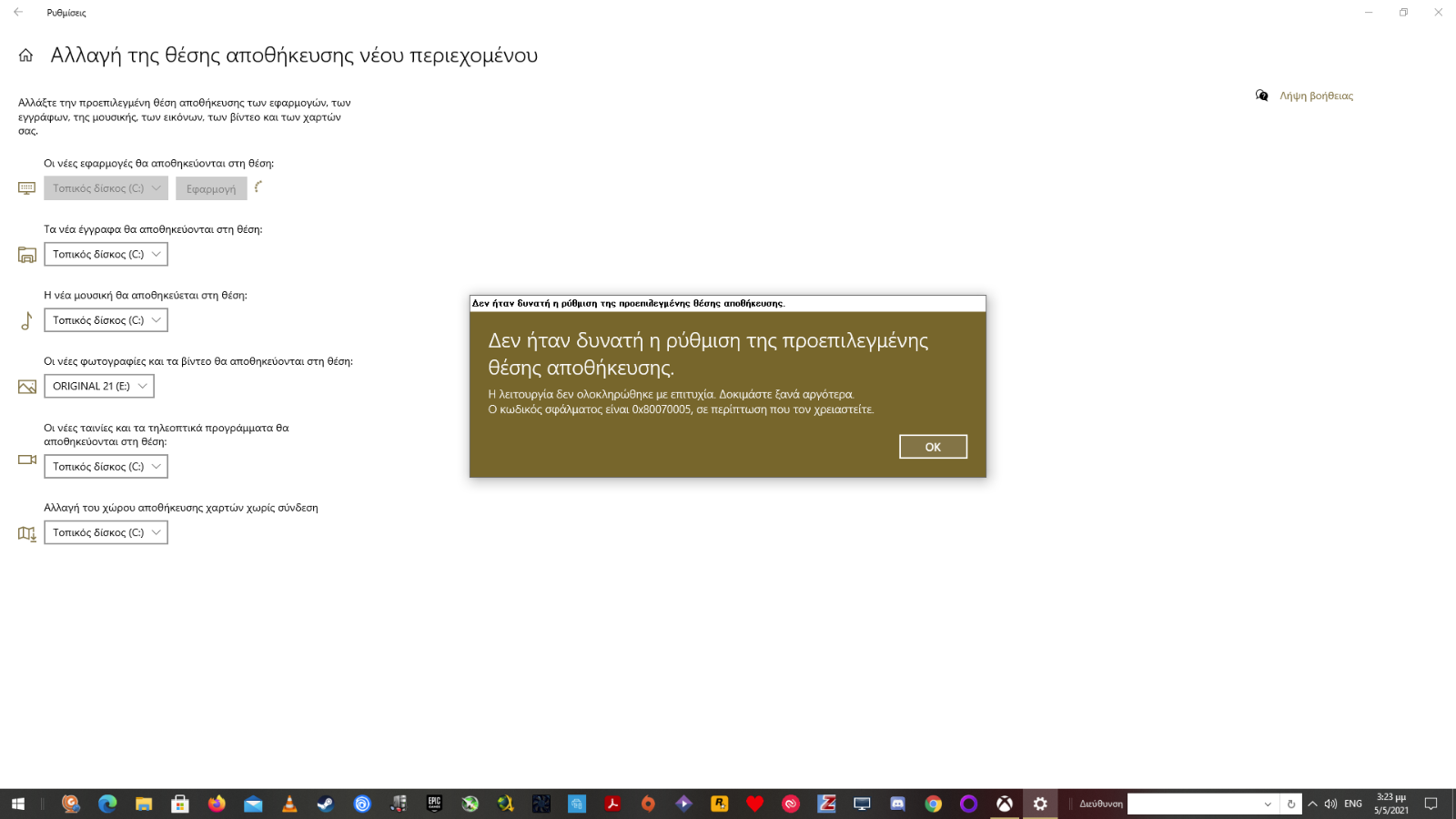Screen dimensions: 1456x819
Task: Open the Mail app from taskbar
Action: click(x=253, y=804)
